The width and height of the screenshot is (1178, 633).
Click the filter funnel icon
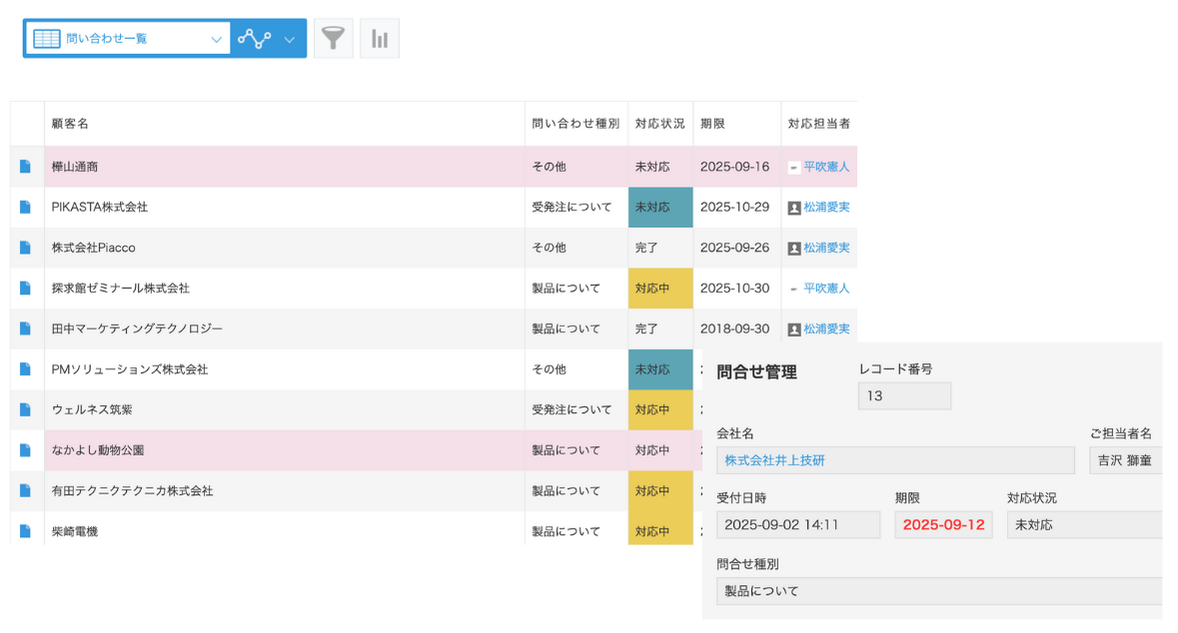[333, 39]
